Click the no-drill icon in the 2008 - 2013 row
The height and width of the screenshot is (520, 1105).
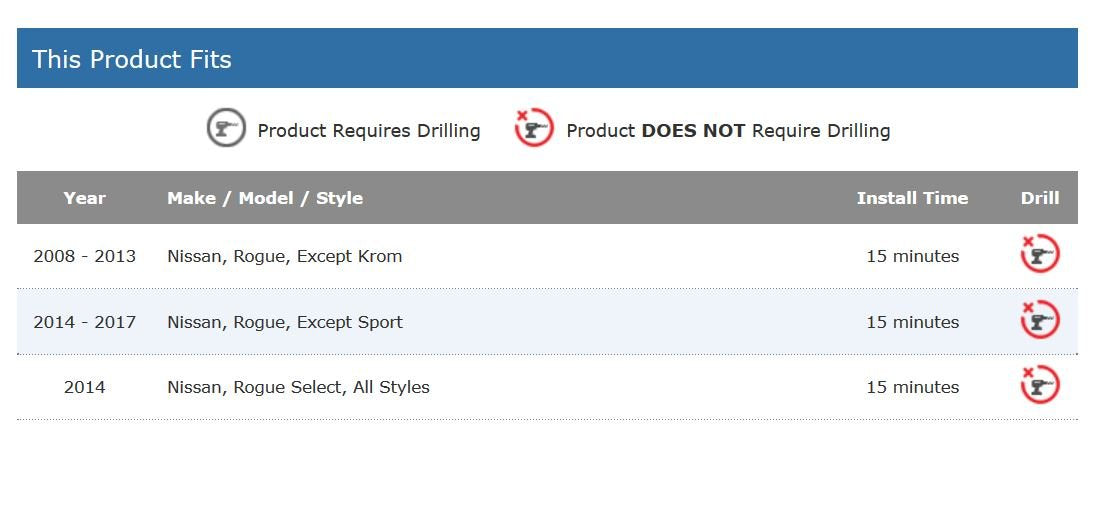coord(1039,254)
